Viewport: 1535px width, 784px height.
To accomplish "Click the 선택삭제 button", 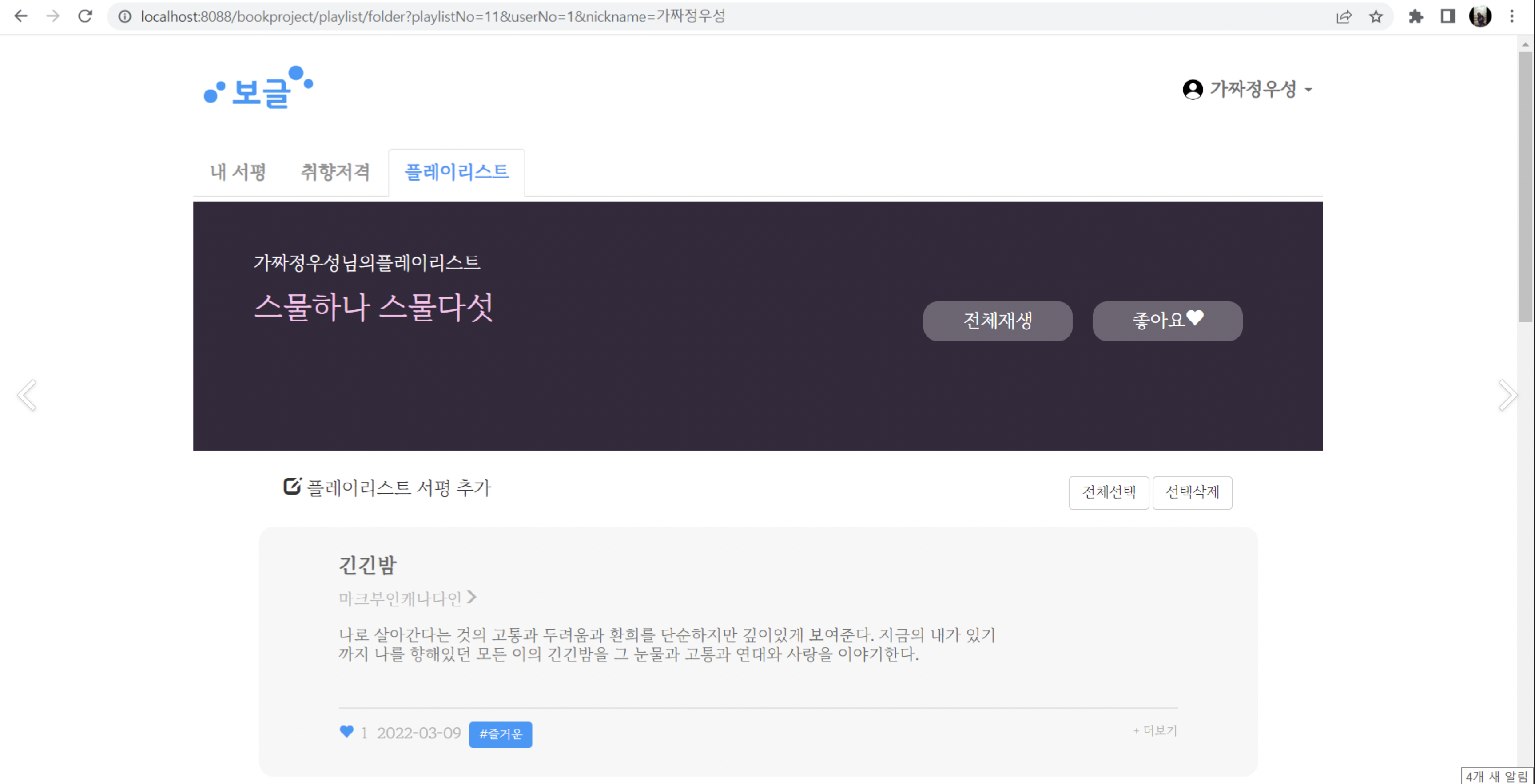I will (1192, 492).
